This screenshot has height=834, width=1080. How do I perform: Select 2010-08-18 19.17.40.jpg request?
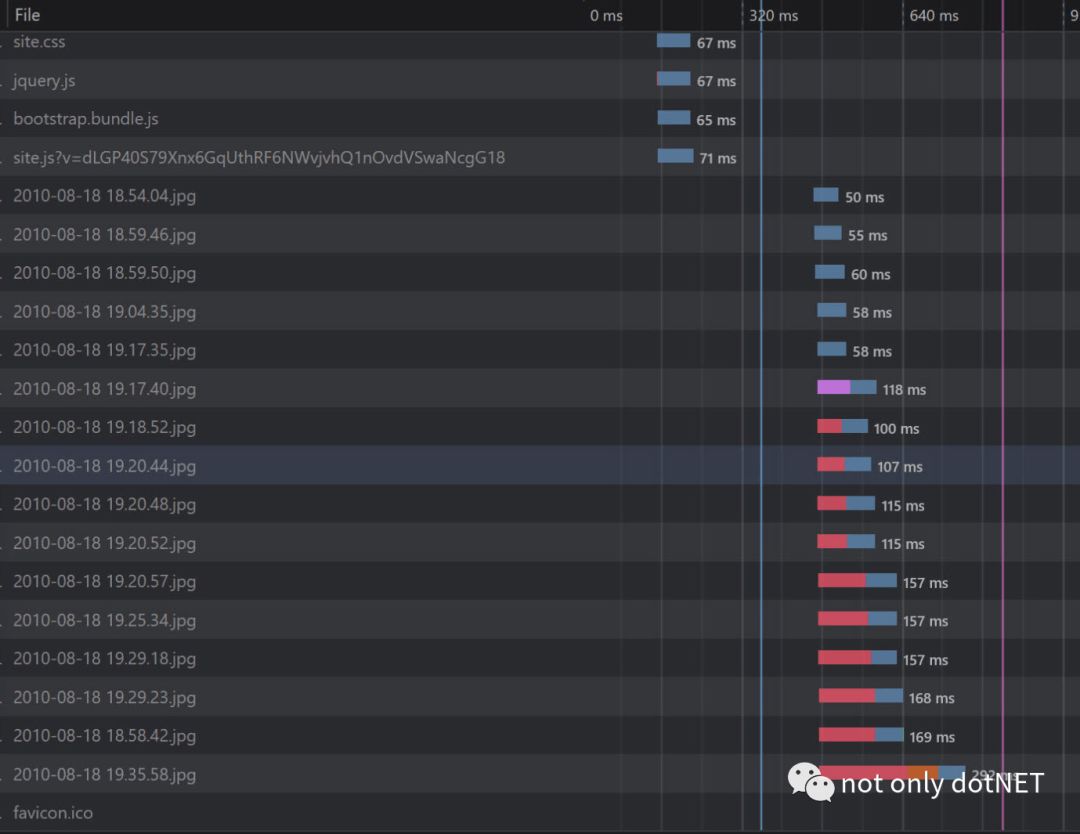(x=540, y=388)
